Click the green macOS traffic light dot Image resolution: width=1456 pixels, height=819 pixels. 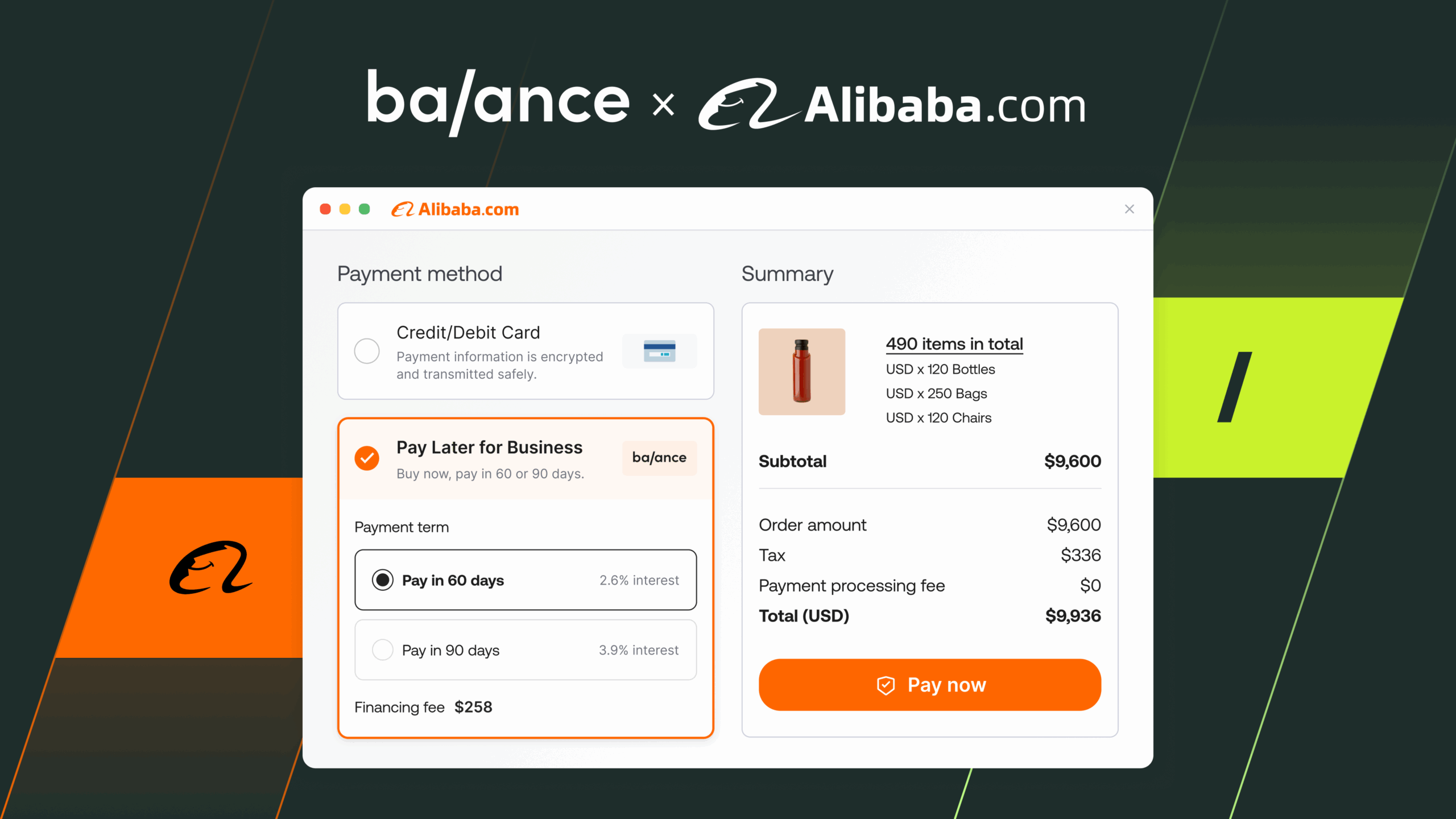point(363,209)
